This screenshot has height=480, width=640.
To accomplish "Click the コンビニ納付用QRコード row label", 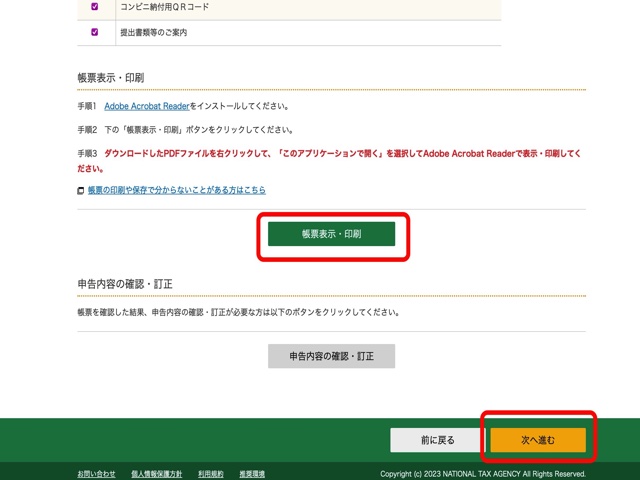I will click(x=164, y=7).
